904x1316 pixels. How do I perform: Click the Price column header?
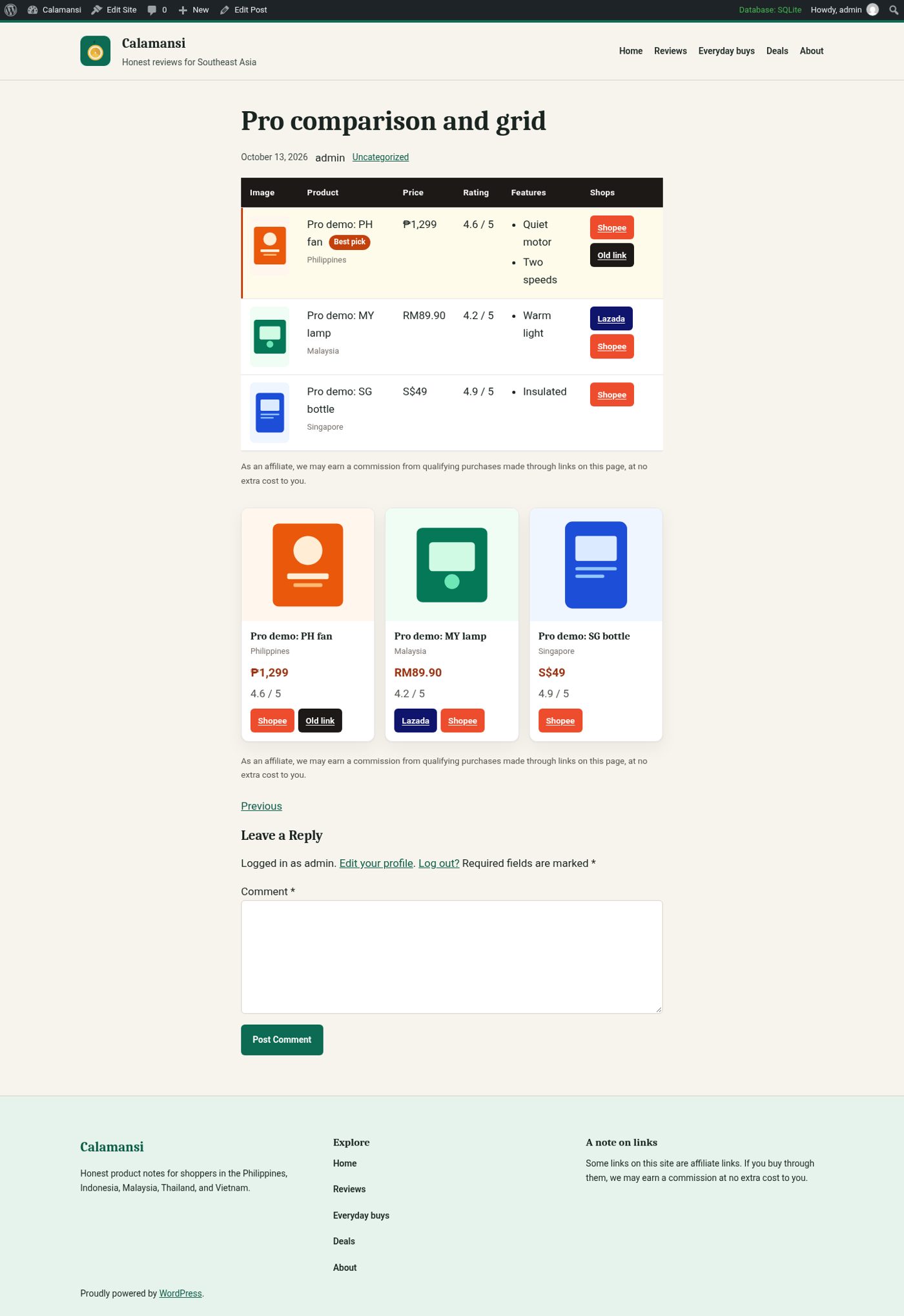pyautogui.click(x=413, y=193)
